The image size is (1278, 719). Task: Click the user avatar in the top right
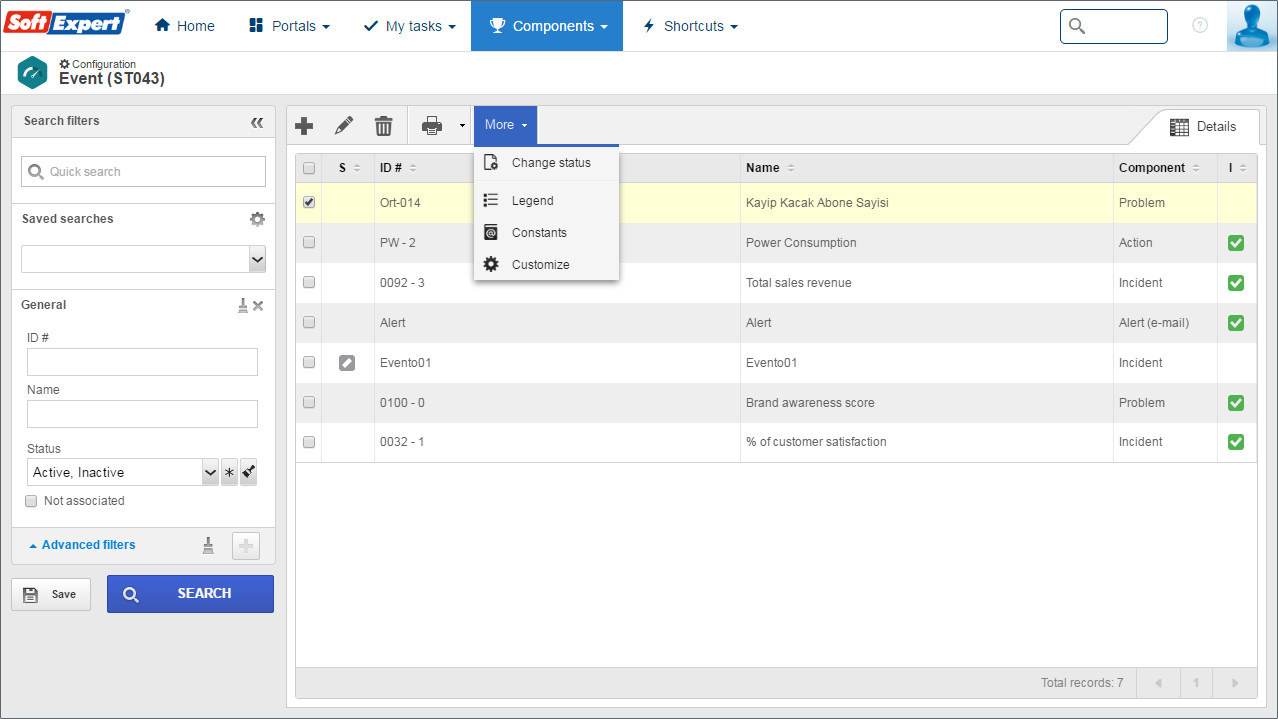pos(1251,26)
